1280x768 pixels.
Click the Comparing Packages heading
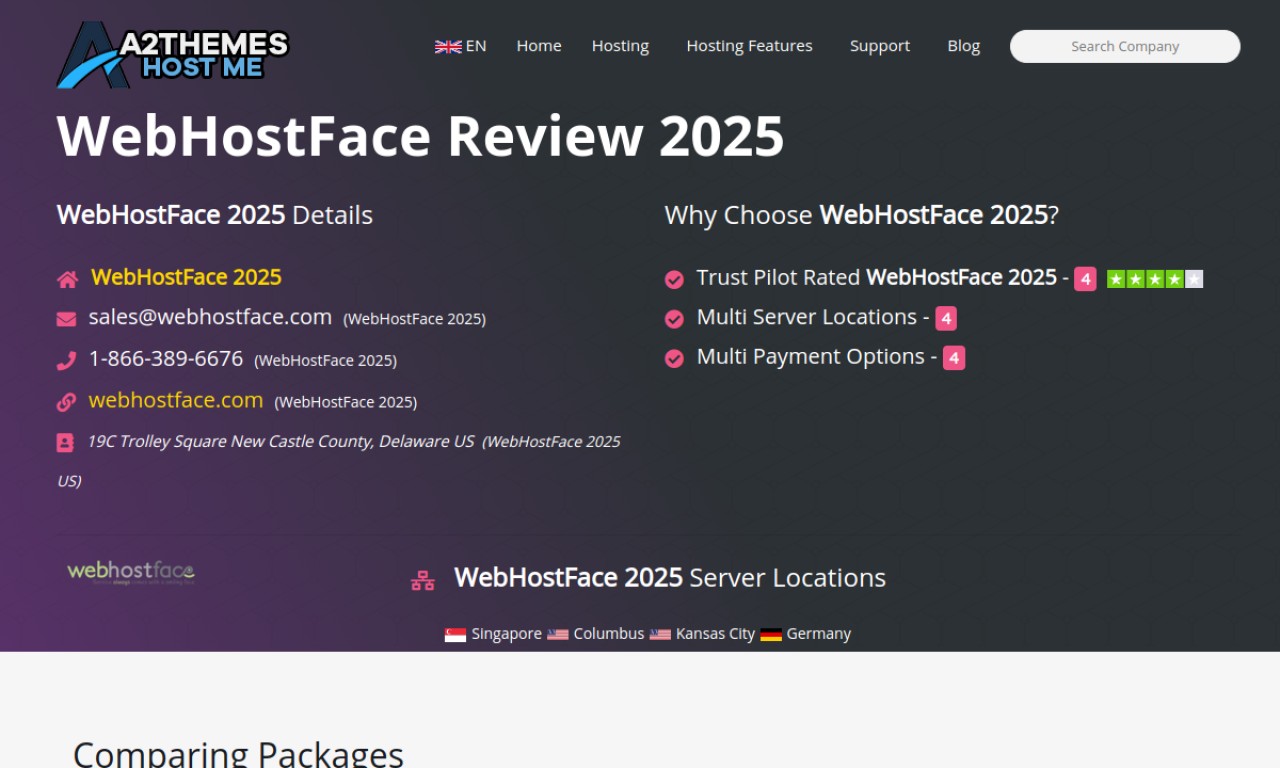(238, 753)
